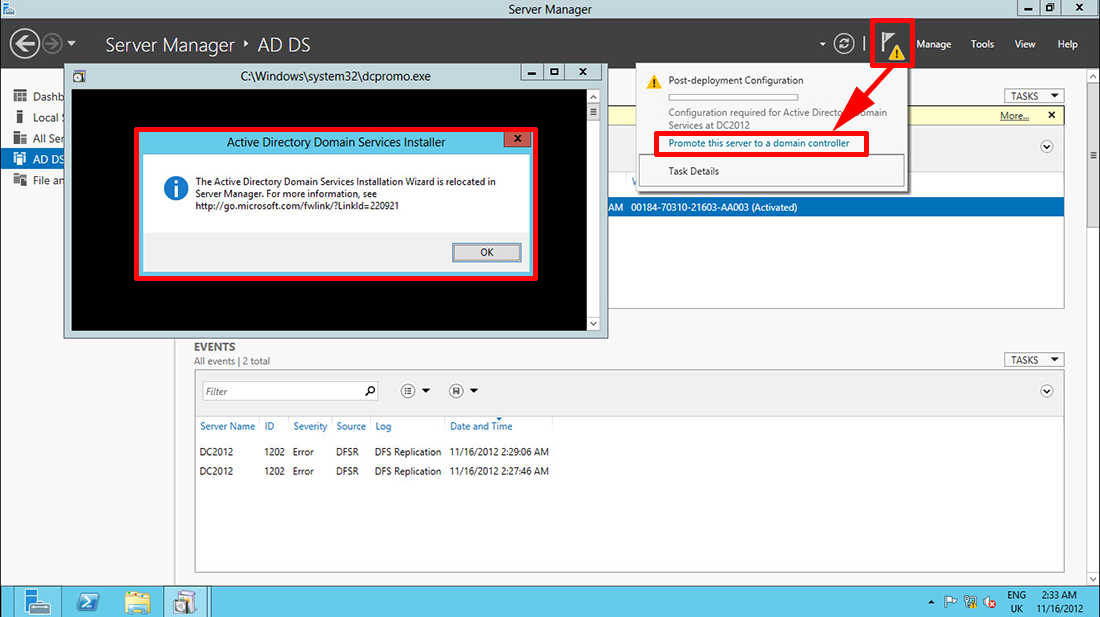Click the forward navigation arrow
The height and width of the screenshot is (617, 1100).
(52, 44)
